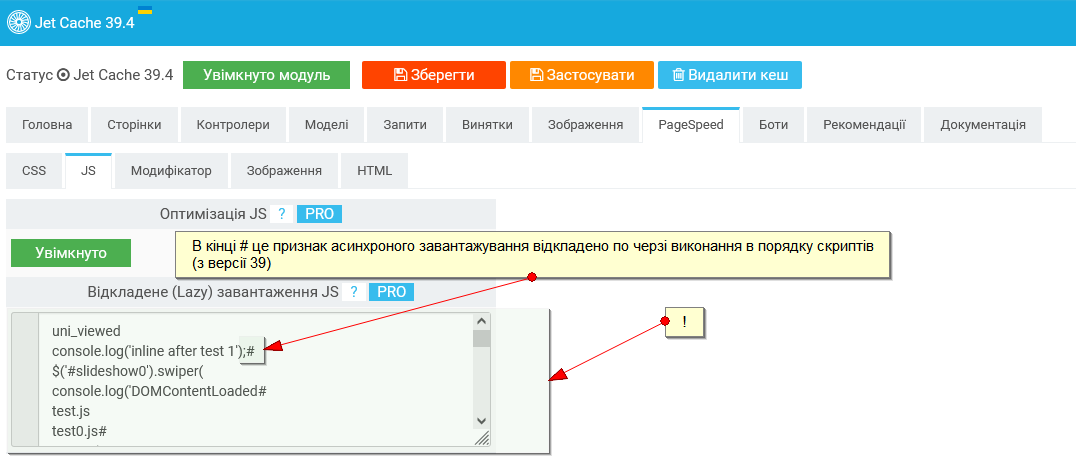Toggle the Увімкнуто switch for JS optimization
This screenshot has width=1076, height=463.
pyautogui.click(x=71, y=253)
